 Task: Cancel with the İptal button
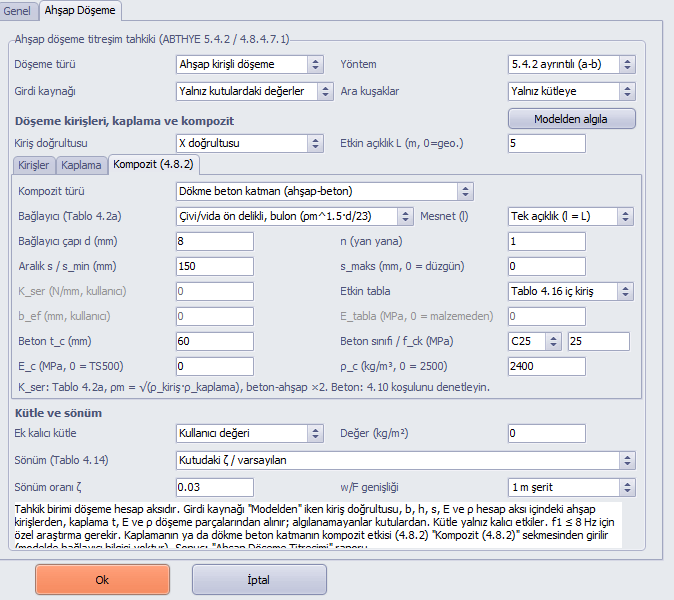point(259,580)
